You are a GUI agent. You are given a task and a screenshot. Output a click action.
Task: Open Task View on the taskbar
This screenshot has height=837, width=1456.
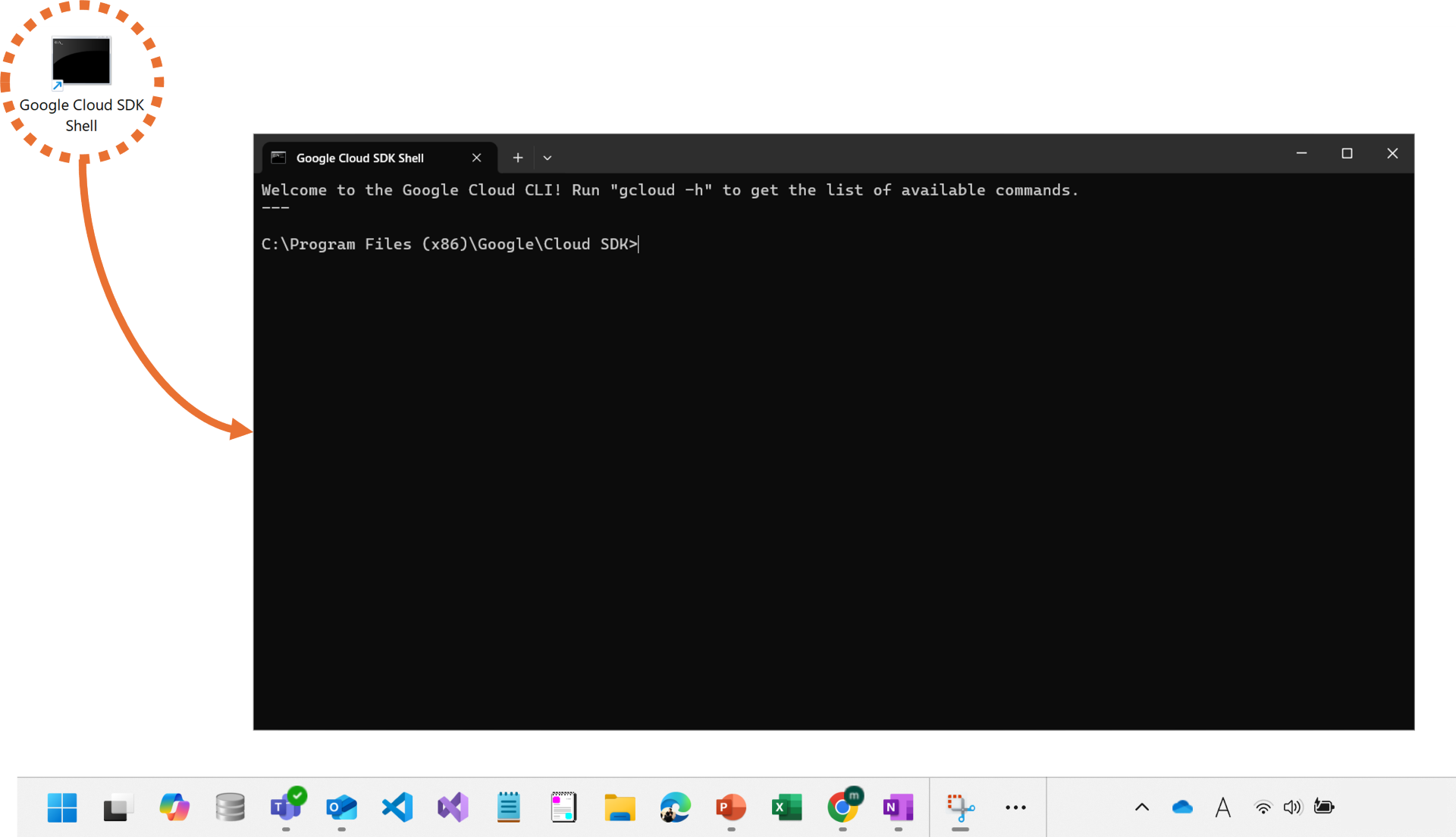pyautogui.click(x=118, y=807)
